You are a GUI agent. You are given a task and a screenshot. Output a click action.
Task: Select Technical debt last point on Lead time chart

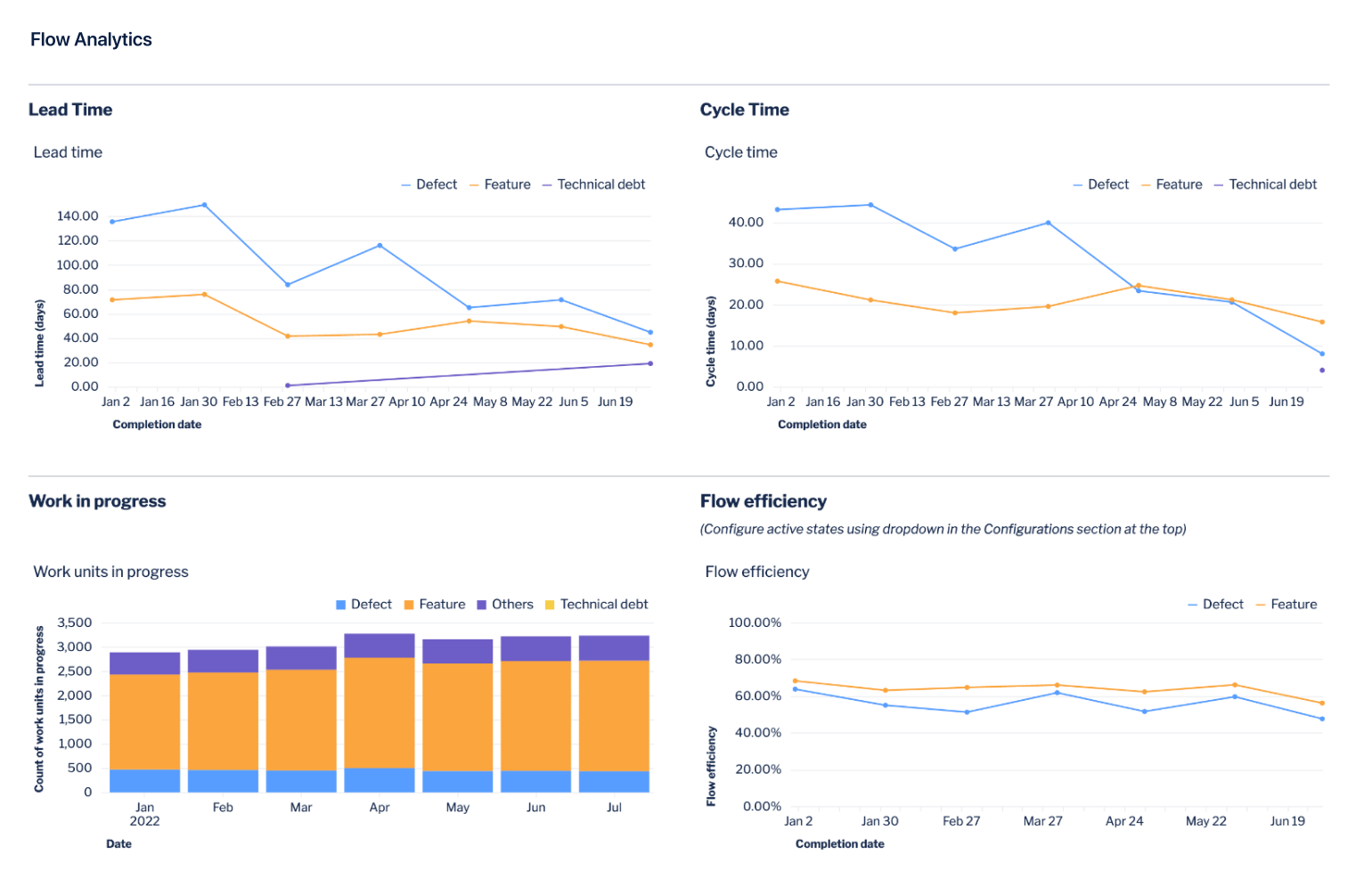650,363
